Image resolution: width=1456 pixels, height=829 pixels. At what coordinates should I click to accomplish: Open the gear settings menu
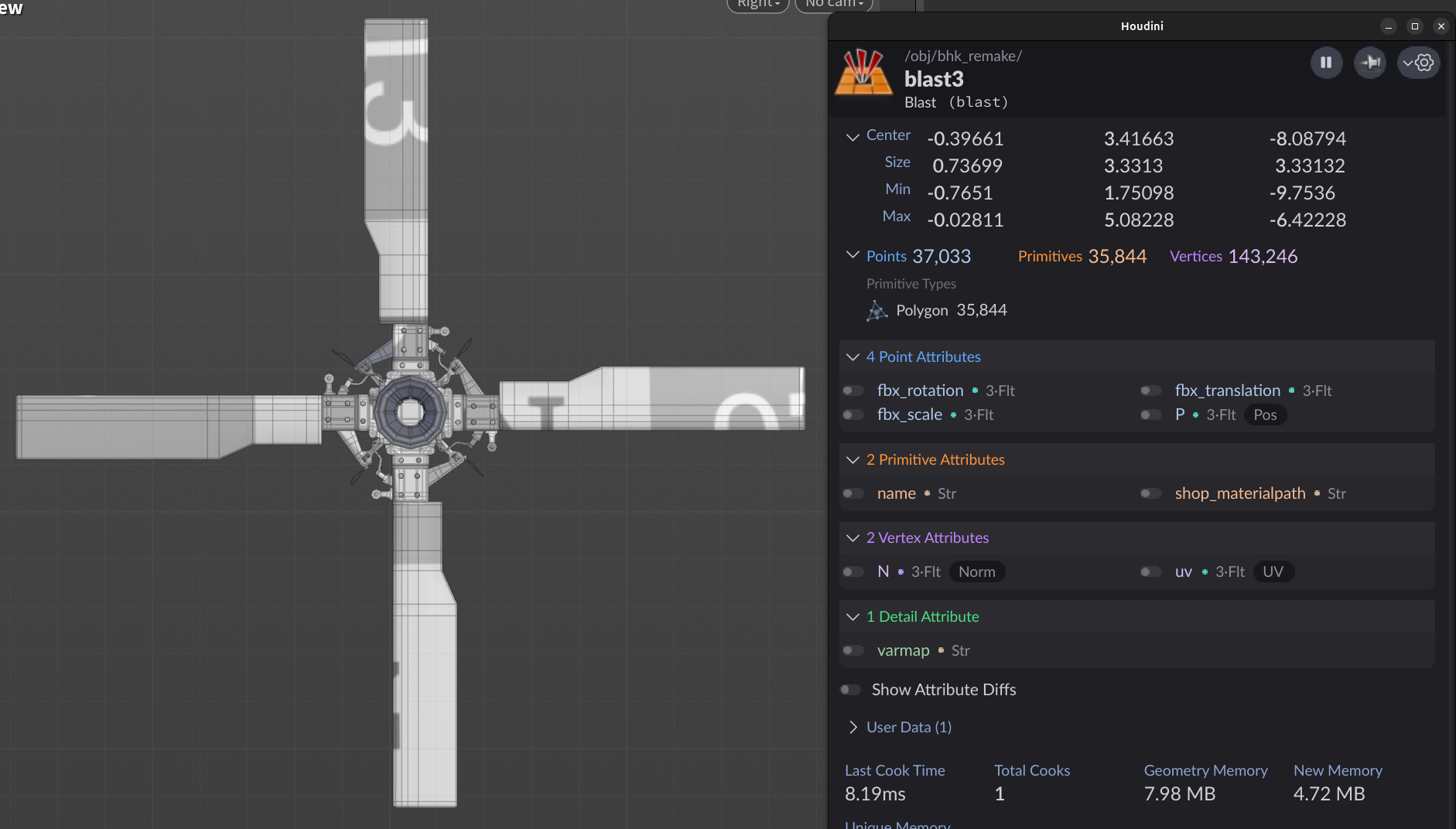tap(1419, 63)
